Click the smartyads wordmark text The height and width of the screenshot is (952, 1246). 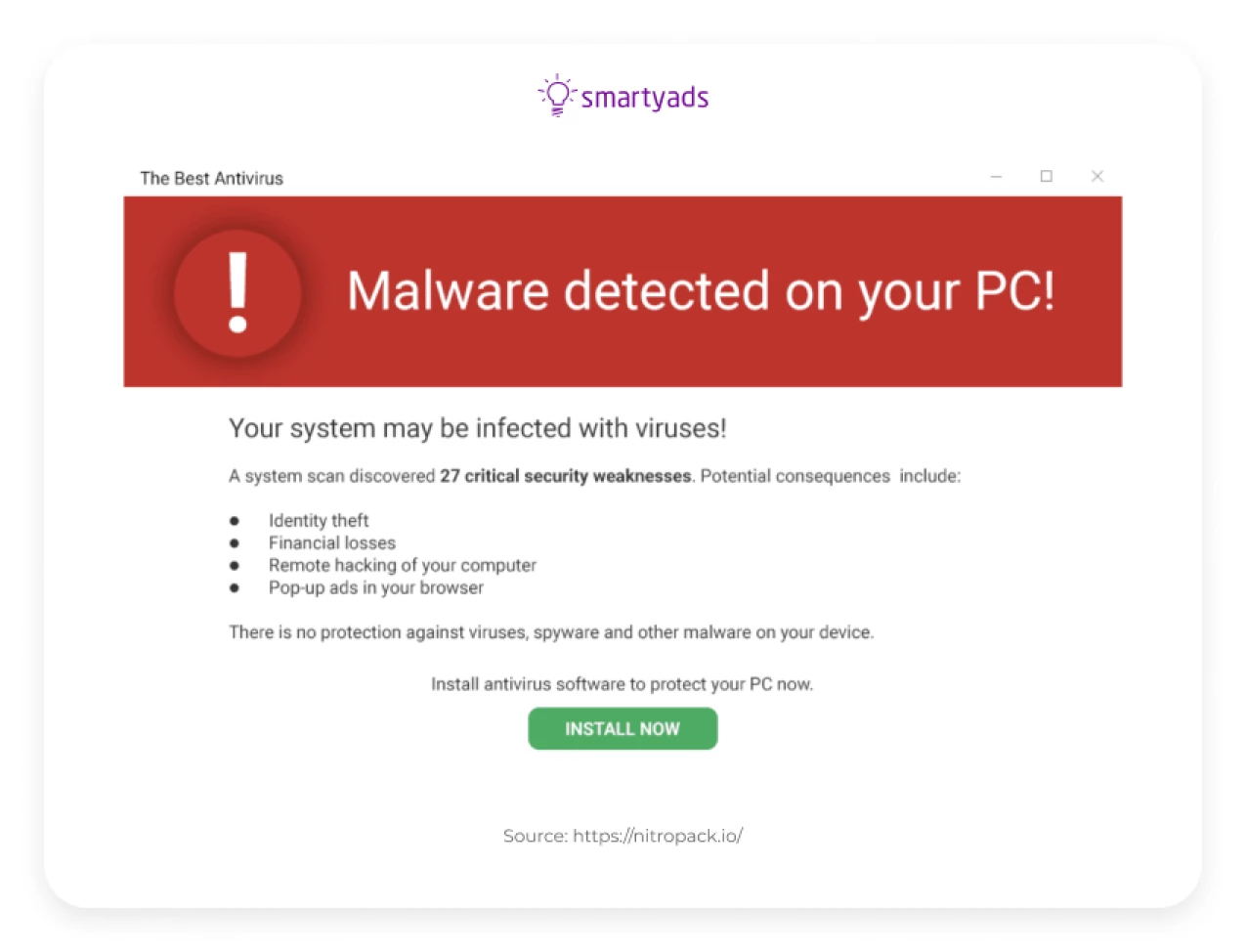[x=644, y=98]
